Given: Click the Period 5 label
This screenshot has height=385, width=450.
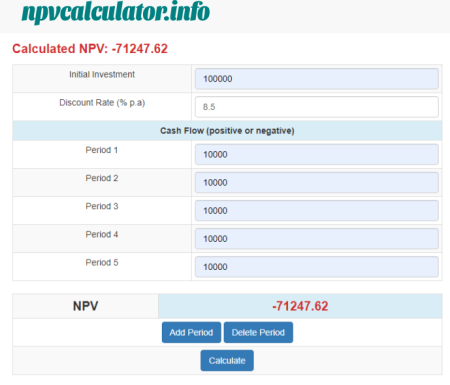Looking at the screenshot, I should (102, 262).
